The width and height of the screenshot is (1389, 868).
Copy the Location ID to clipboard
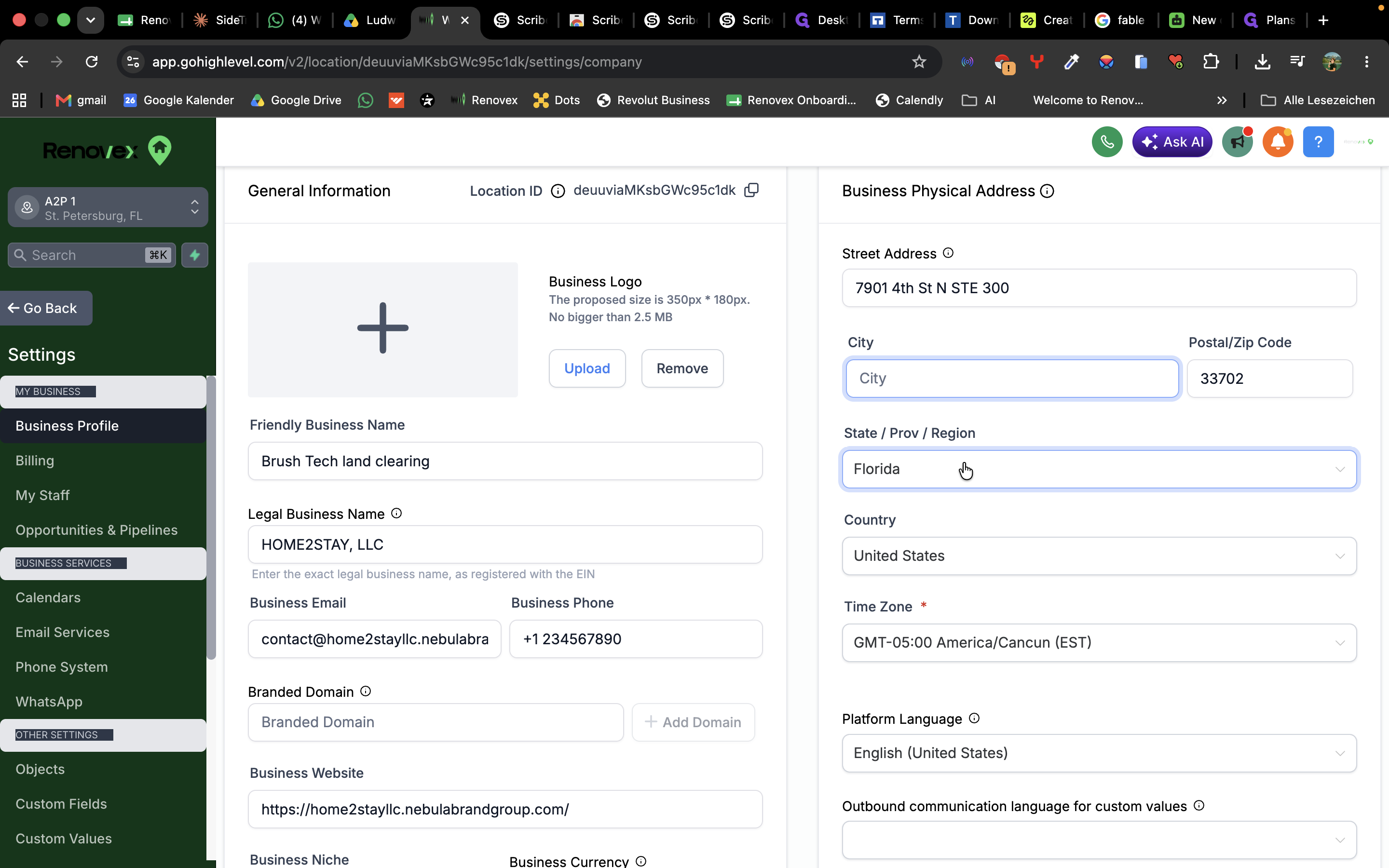pos(751,190)
